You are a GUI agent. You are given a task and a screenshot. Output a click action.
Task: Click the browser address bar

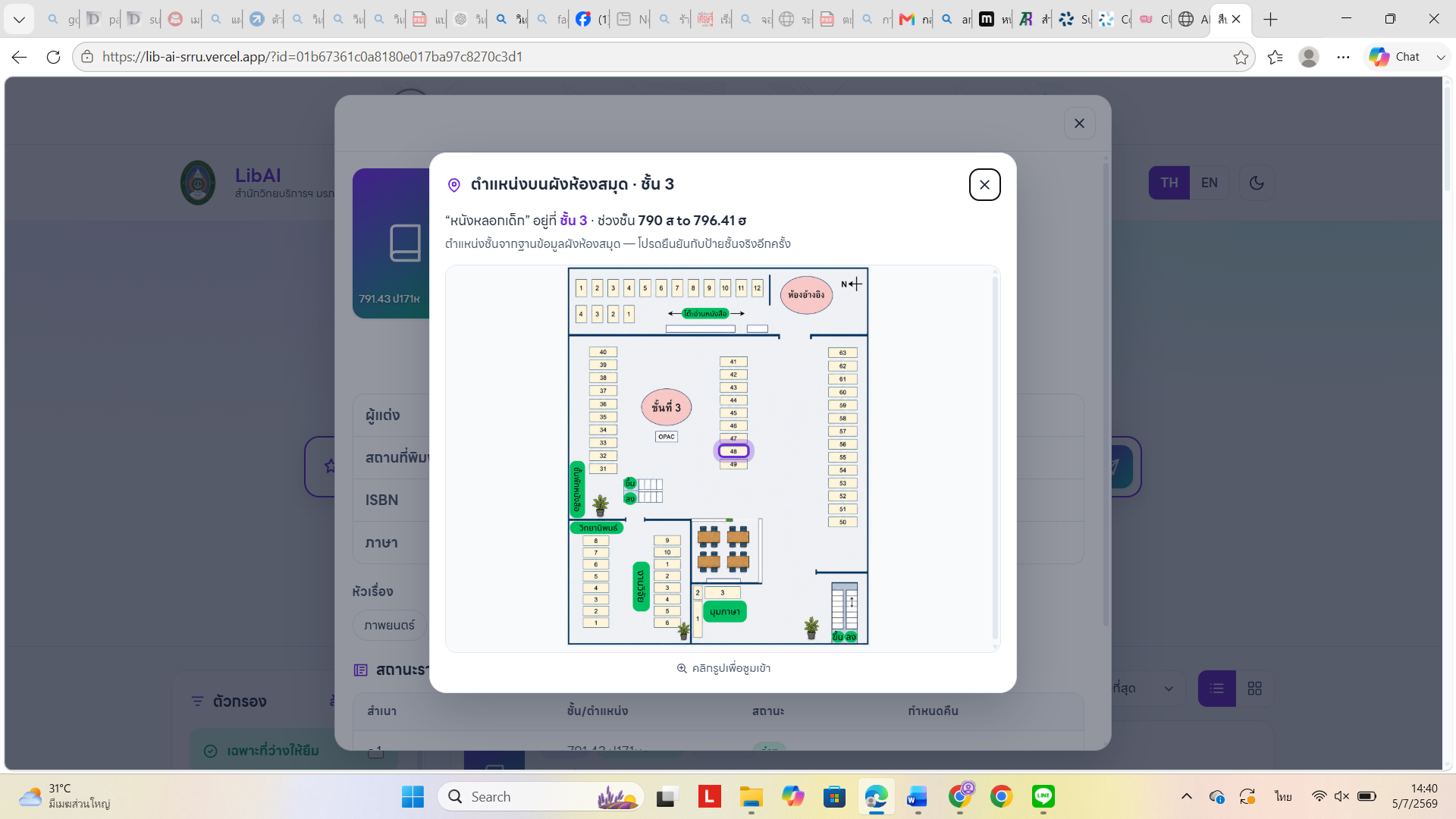(660, 57)
